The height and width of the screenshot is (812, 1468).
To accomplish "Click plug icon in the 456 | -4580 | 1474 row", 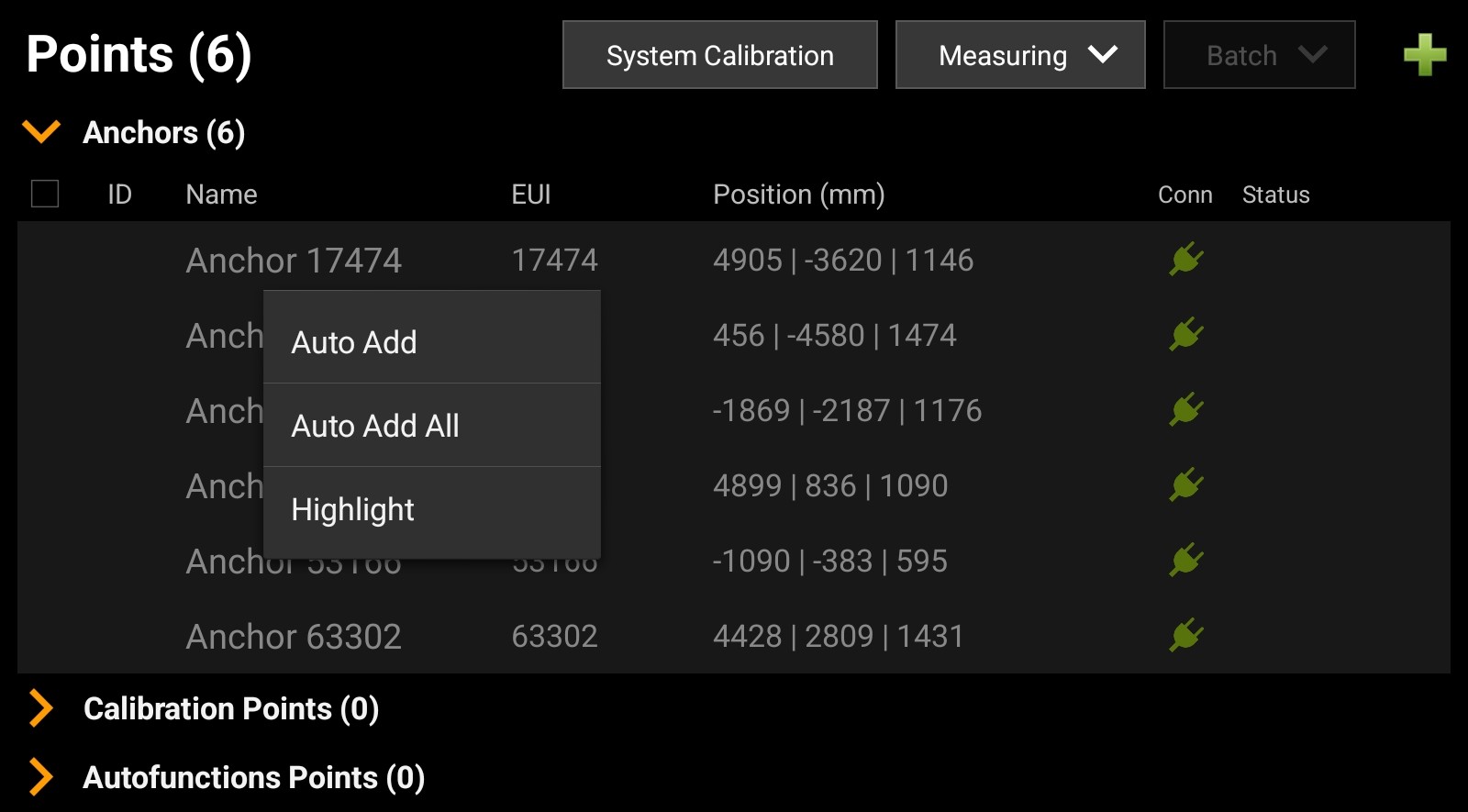I will point(1185,335).
